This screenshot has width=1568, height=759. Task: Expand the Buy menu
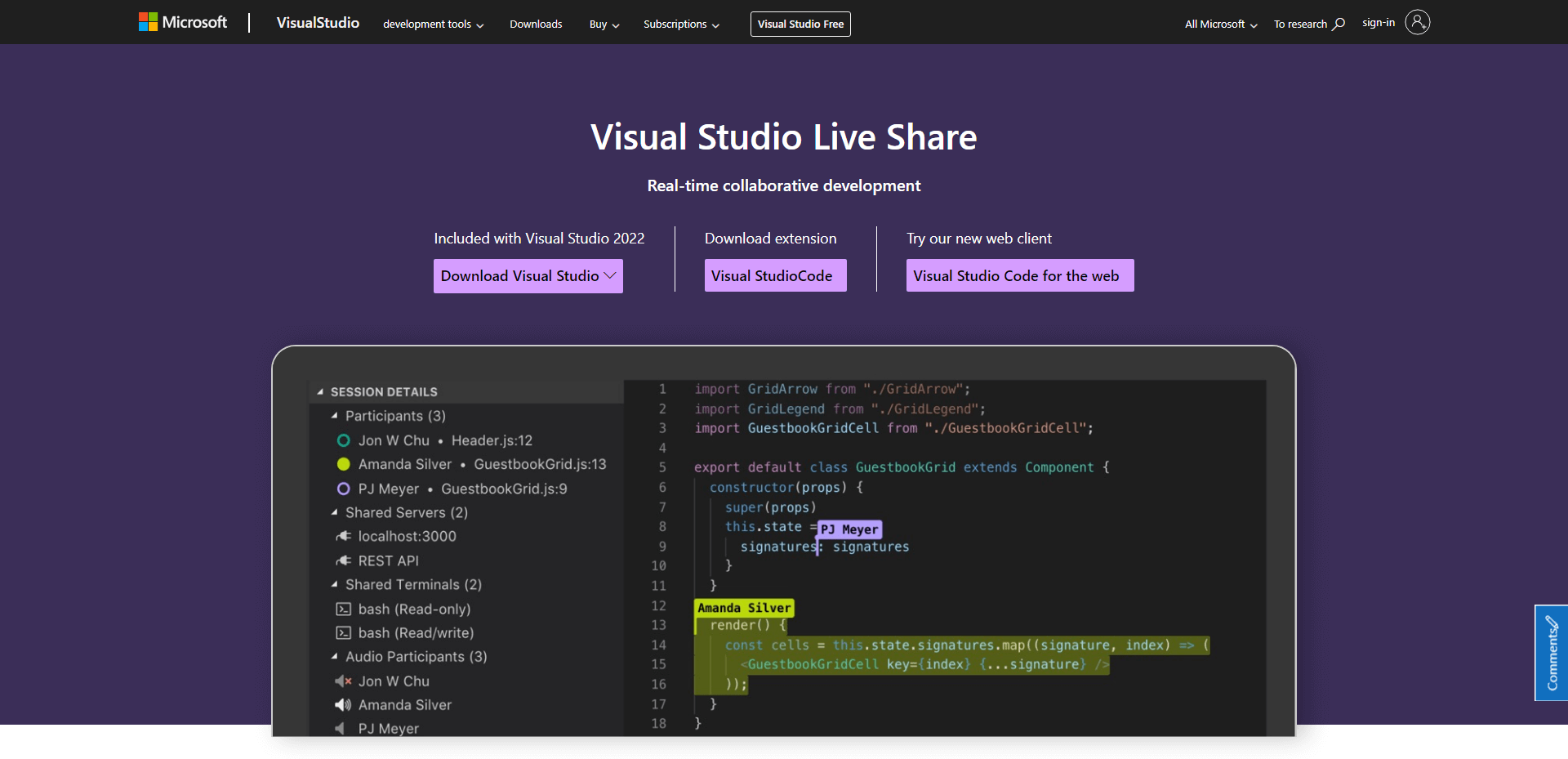604,25
